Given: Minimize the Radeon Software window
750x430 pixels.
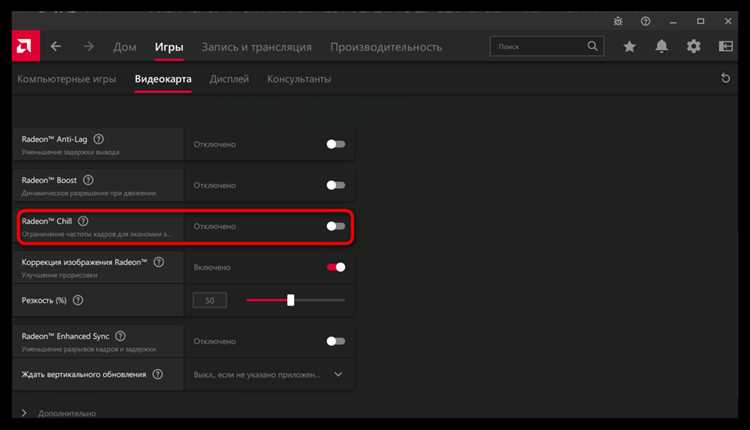Looking at the screenshot, I should pos(673,22).
